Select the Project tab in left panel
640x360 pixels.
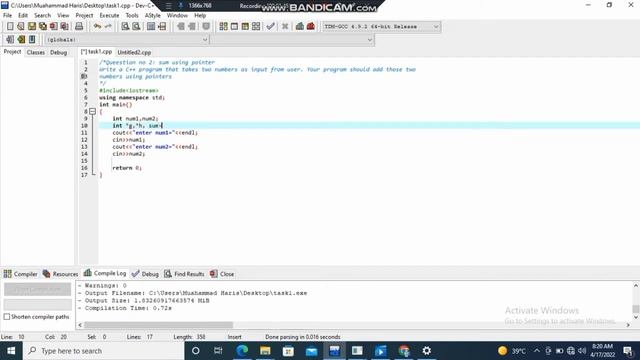[x=12, y=52]
